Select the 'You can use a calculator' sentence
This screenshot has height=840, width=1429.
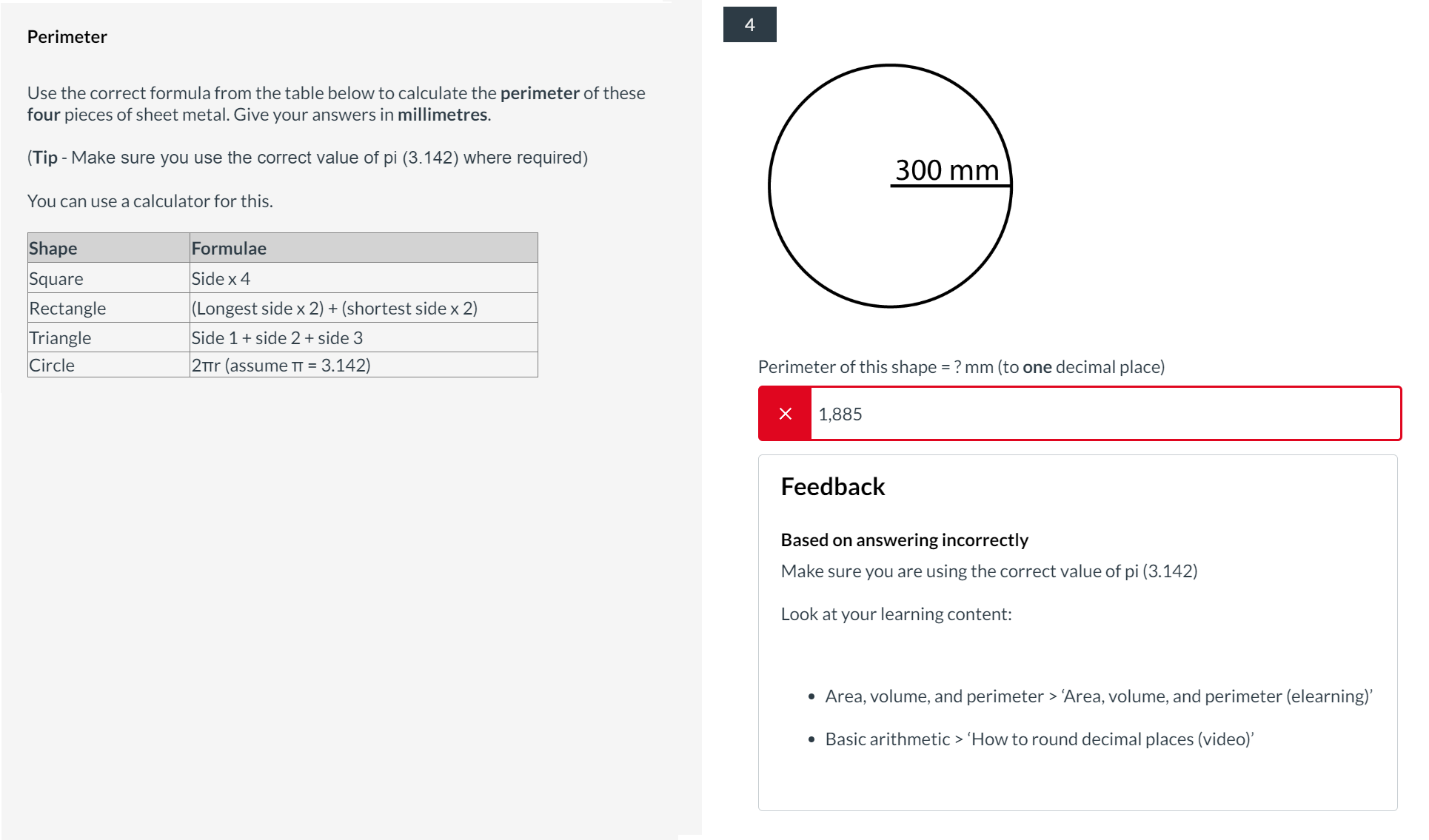tap(150, 200)
